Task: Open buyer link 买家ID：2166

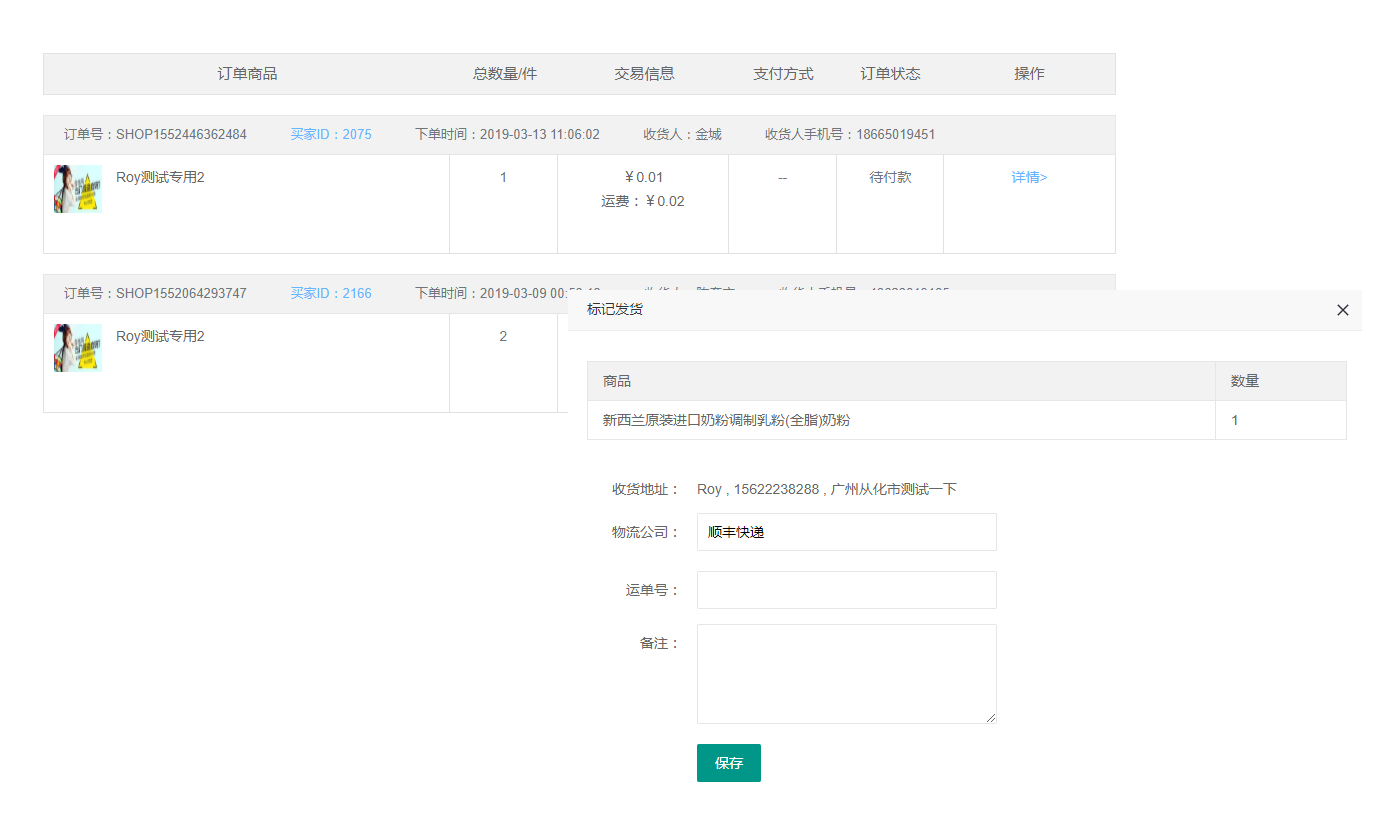Action: (331, 294)
